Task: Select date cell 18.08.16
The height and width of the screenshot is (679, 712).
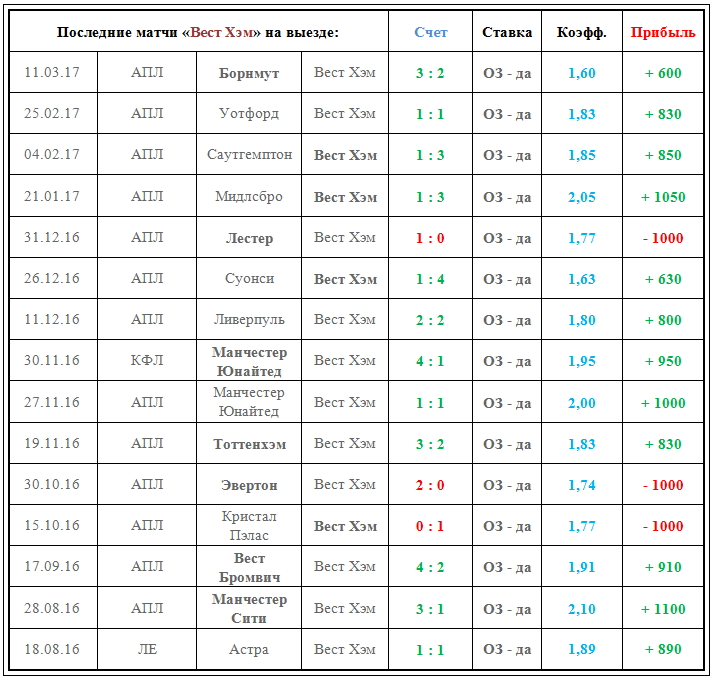Action: coord(52,649)
